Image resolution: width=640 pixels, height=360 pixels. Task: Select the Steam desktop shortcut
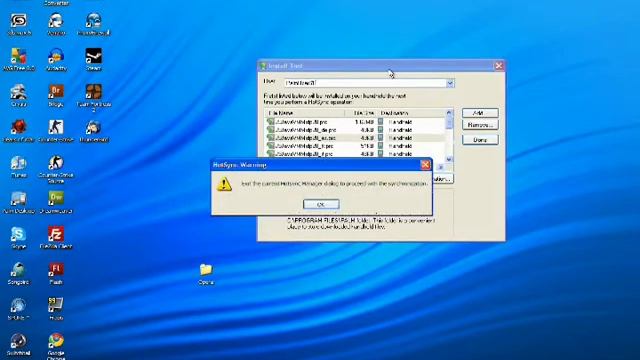tap(93, 60)
